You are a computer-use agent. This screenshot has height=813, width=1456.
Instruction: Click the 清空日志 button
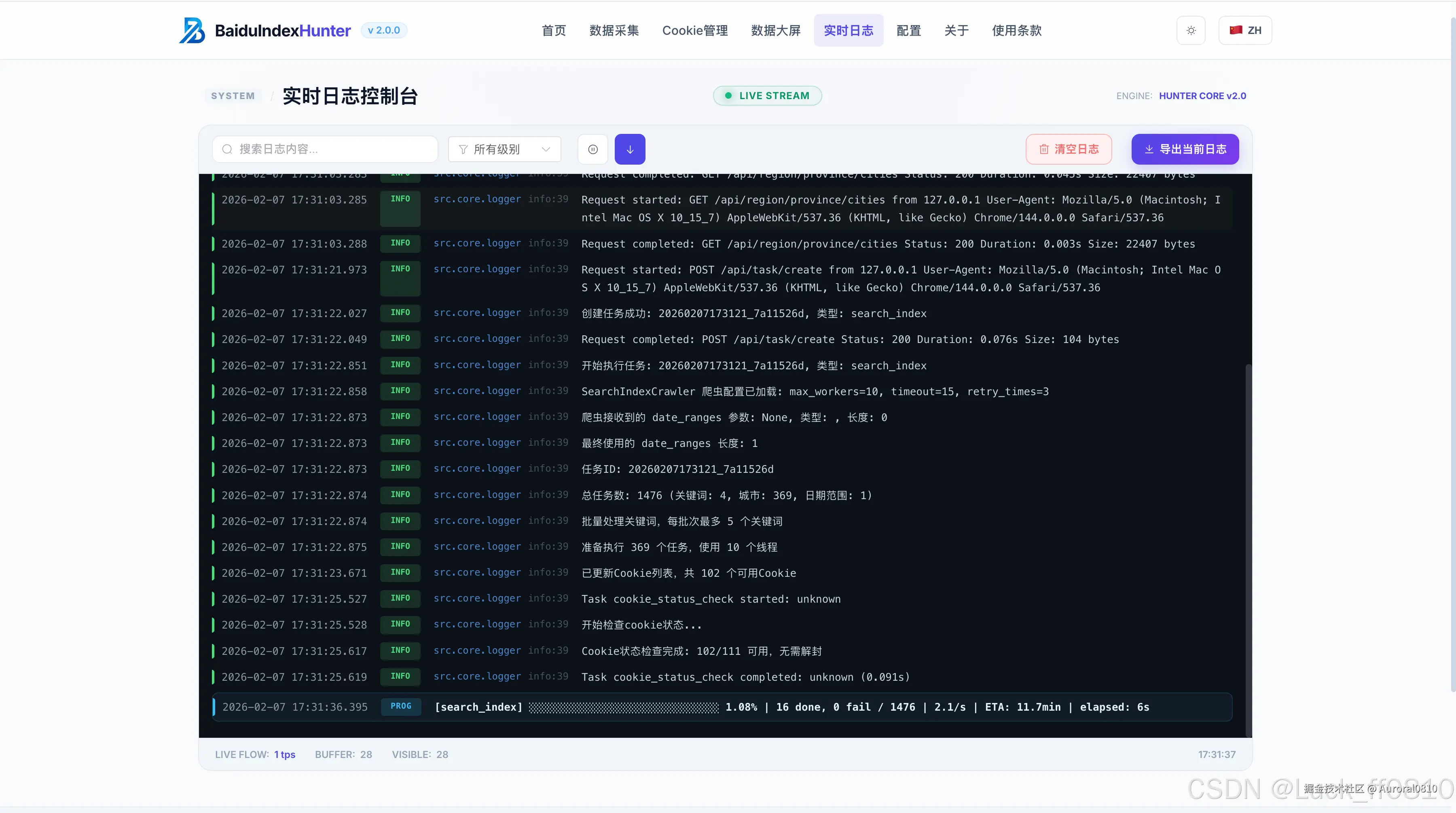pos(1068,149)
